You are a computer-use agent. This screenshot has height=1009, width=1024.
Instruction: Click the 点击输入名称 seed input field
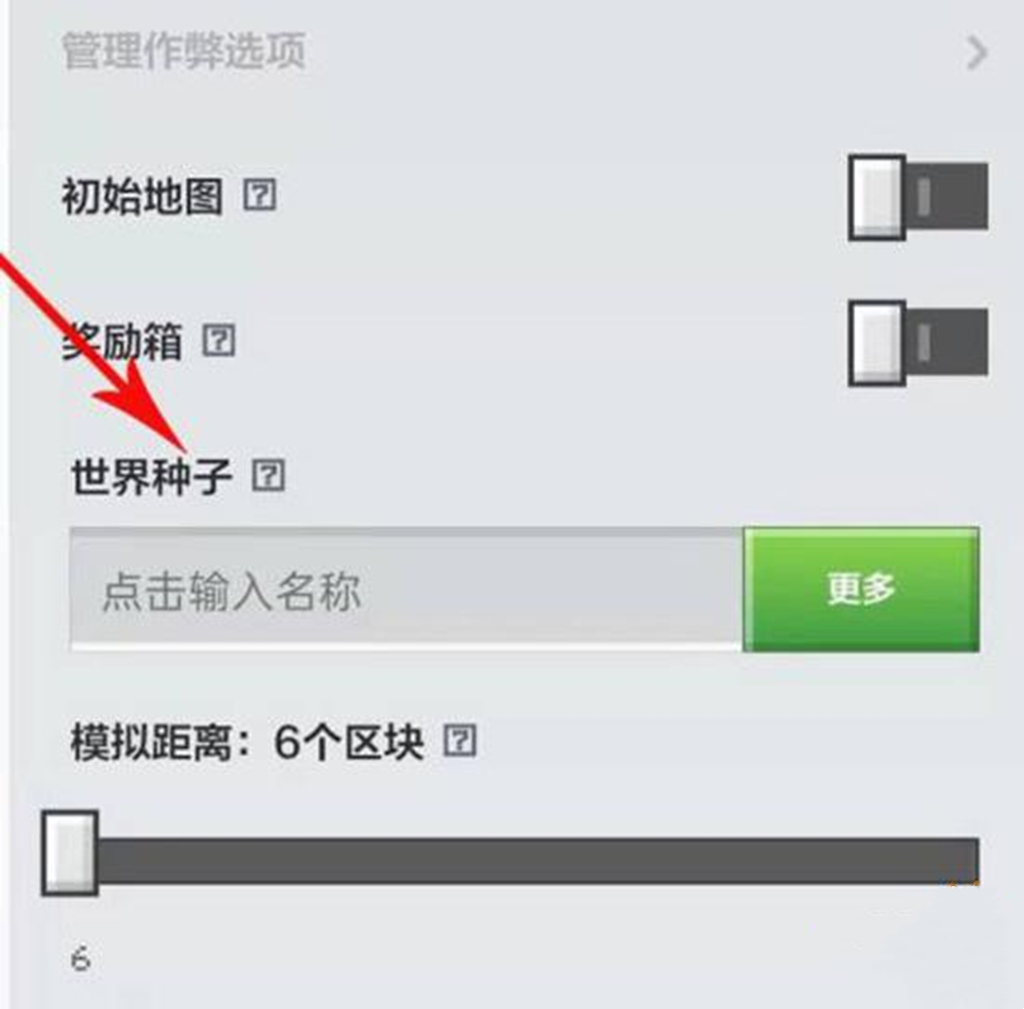pyautogui.click(x=406, y=588)
